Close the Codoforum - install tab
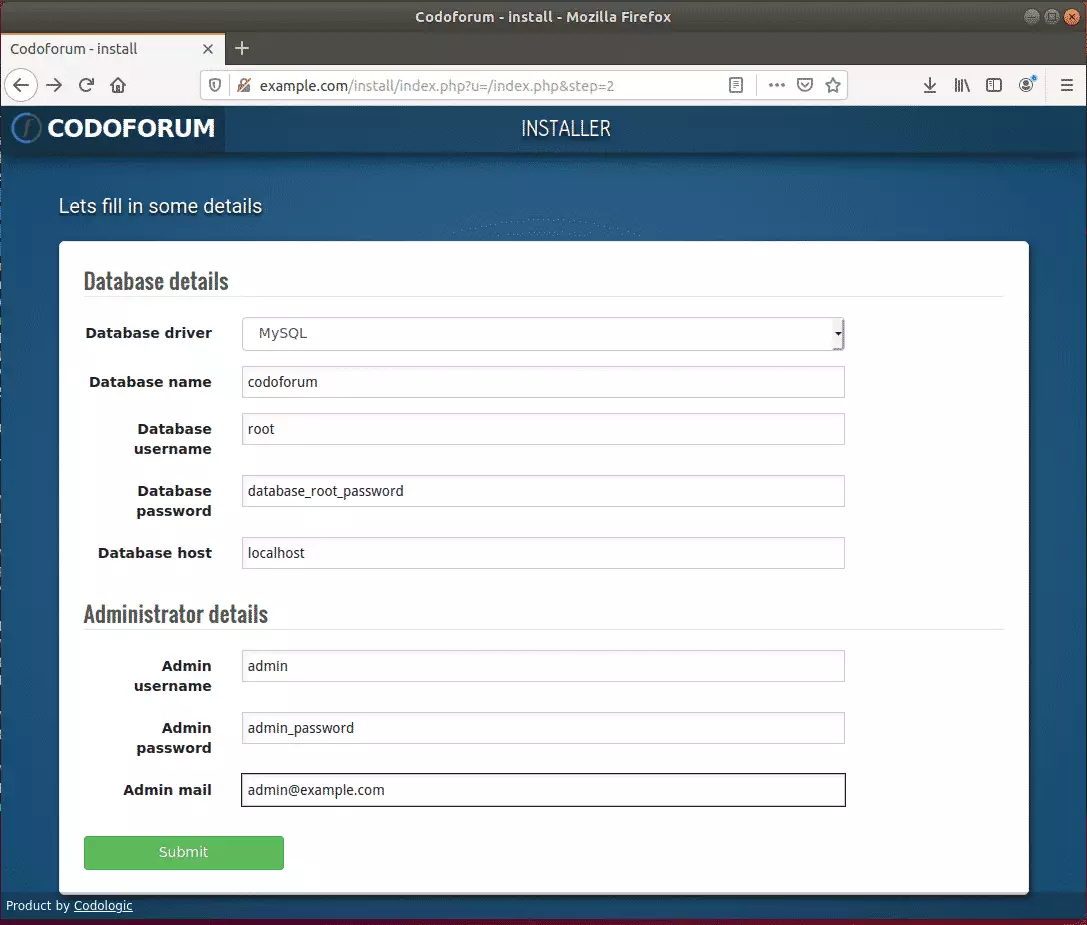Image resolution: width=1087 pixels, height=925 pixels. [x=207, y=49]
